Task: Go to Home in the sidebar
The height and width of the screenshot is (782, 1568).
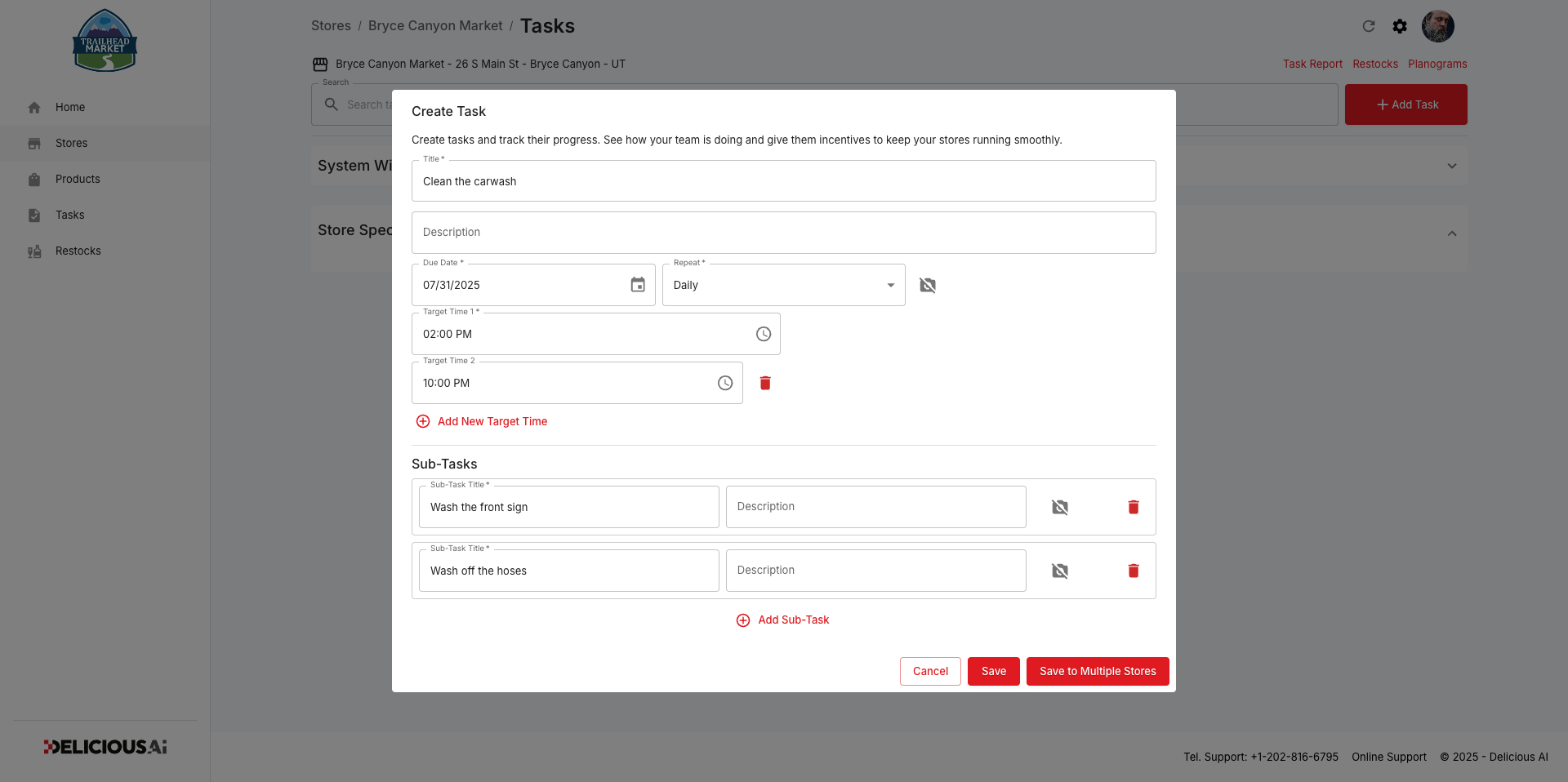Action: [105, 107]
